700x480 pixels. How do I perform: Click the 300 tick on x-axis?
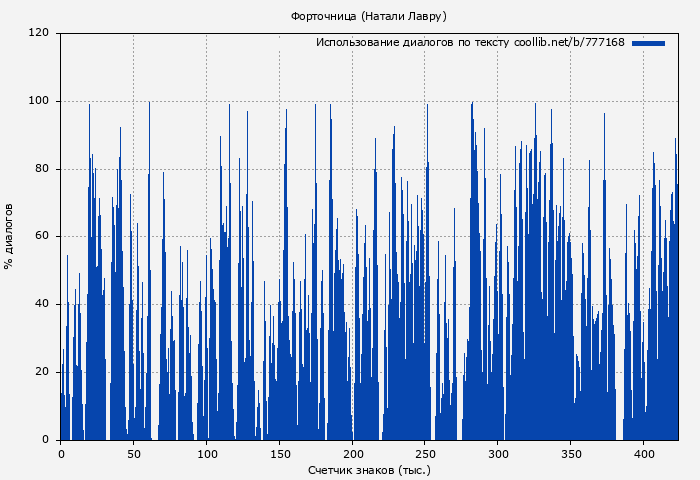[x=498, y=453]
